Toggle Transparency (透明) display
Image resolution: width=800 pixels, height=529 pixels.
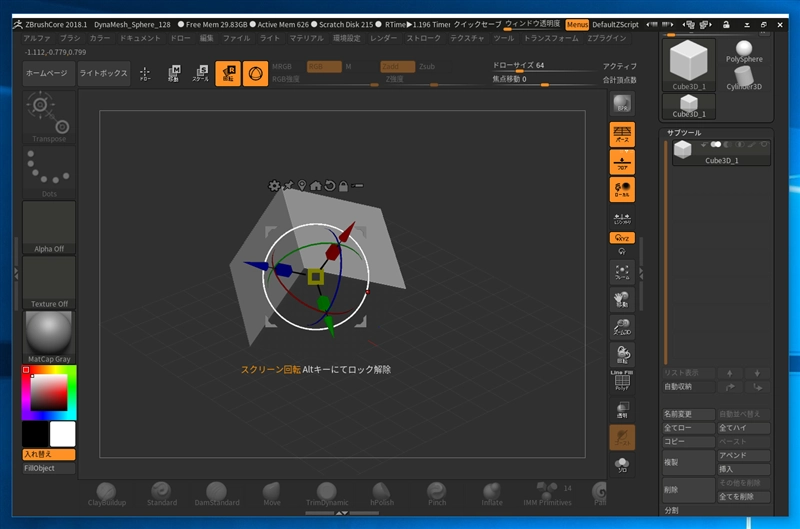pyautogui.click(x=622, y=410)
